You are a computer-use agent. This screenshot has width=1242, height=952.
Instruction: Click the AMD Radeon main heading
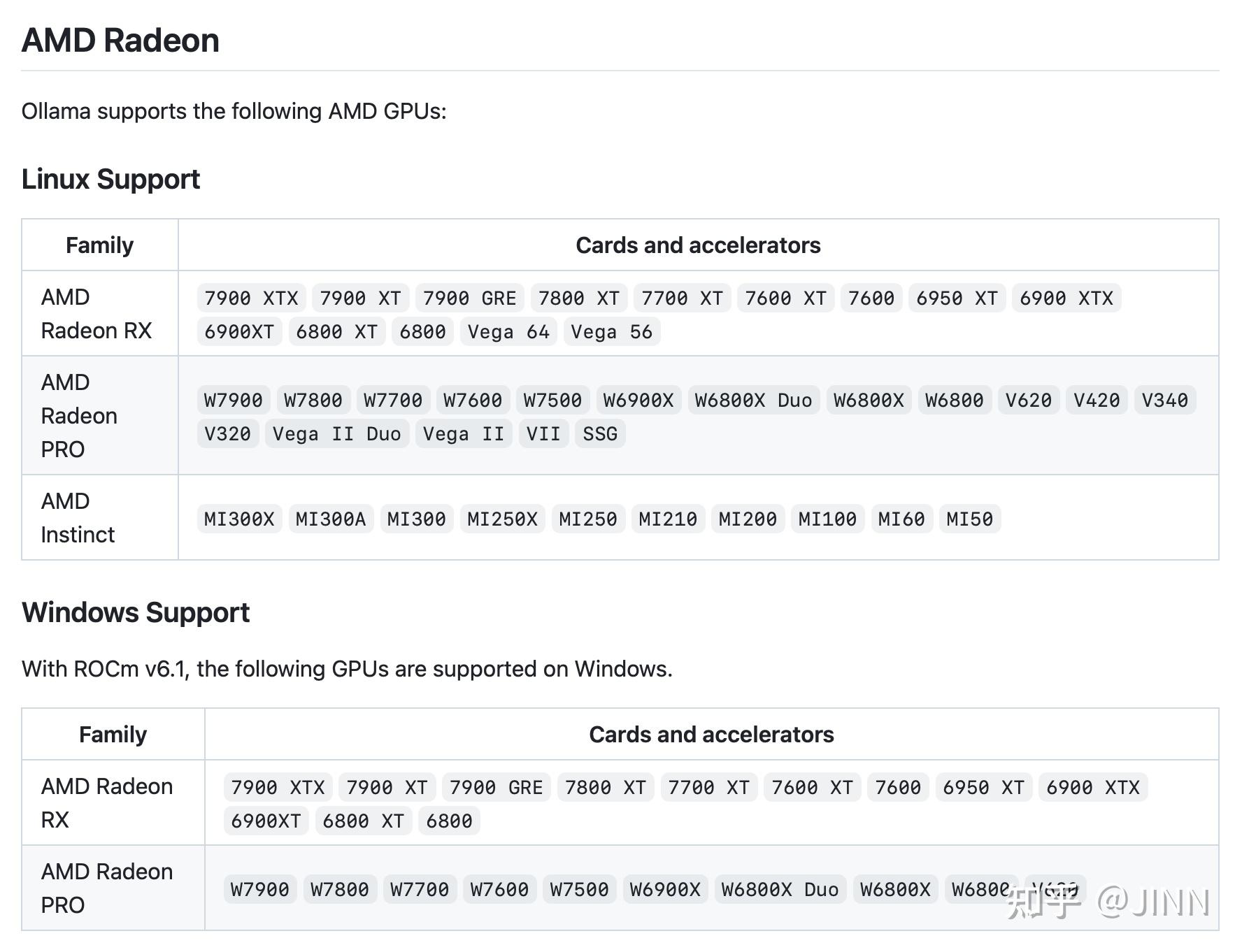point(120,41)
